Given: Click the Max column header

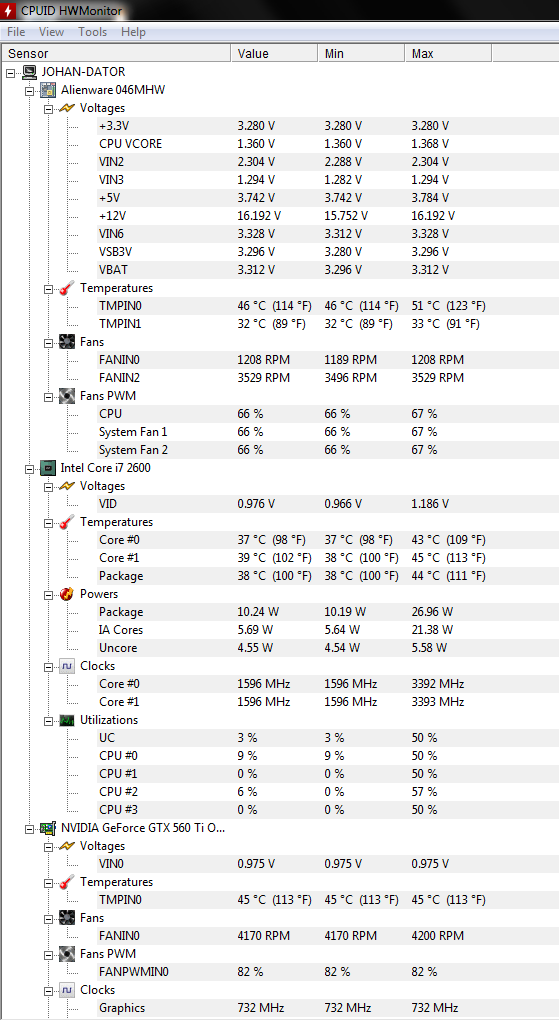Looking at the screenshot, I should (x=448, y=53).
